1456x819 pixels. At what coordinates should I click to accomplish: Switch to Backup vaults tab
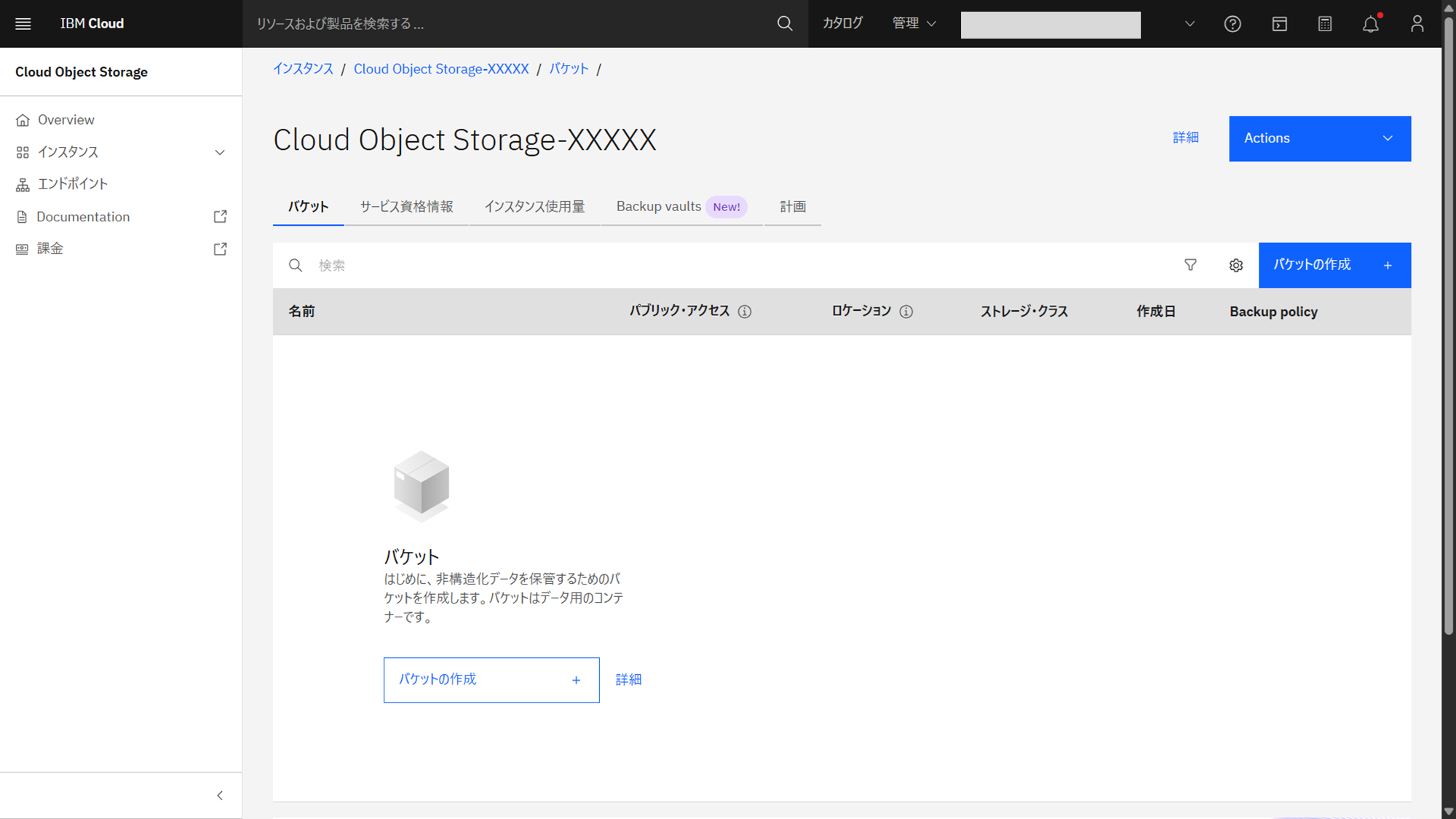coord(659,207)
